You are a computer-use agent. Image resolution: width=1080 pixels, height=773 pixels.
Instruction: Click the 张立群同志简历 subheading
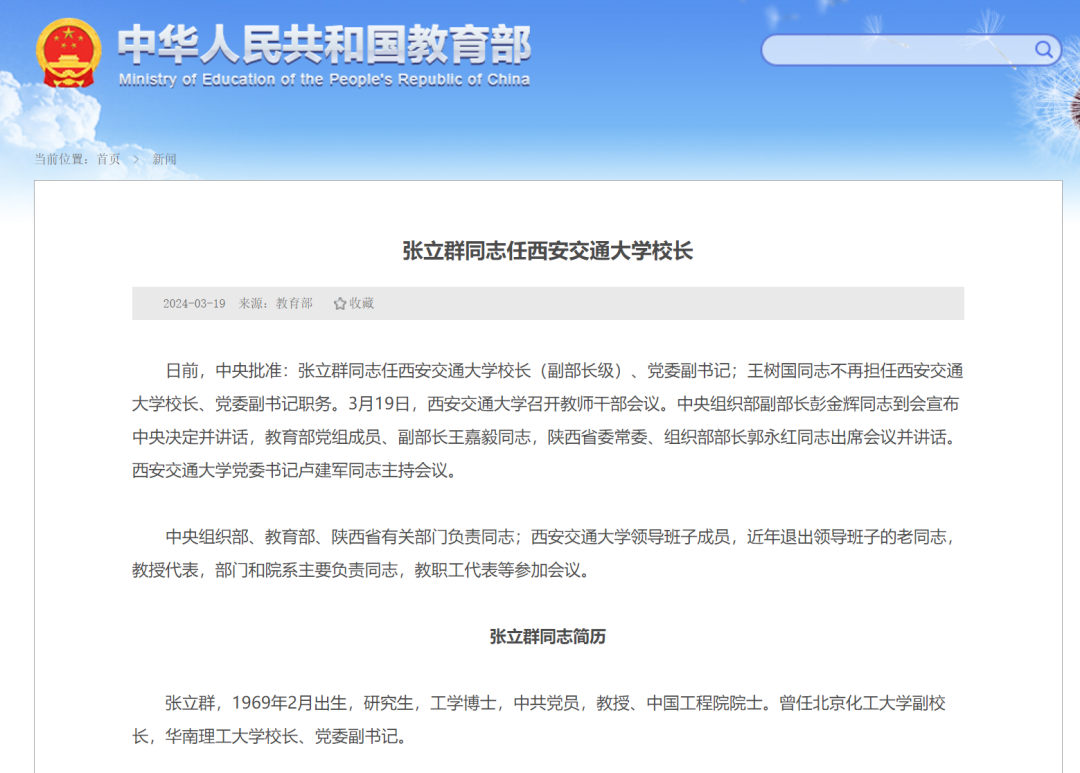(547, 637)
